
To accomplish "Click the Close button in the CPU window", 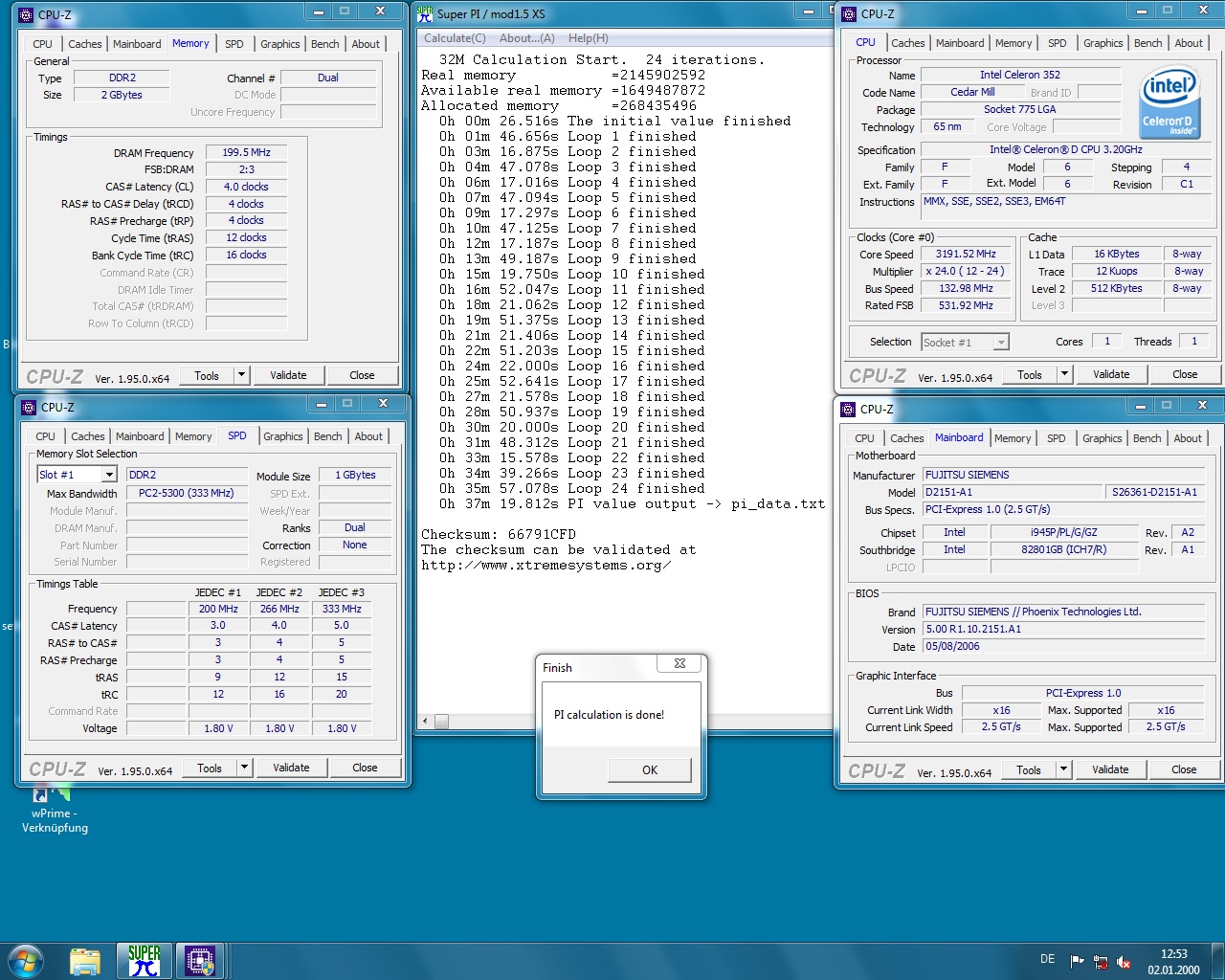I will point(1185,374).
